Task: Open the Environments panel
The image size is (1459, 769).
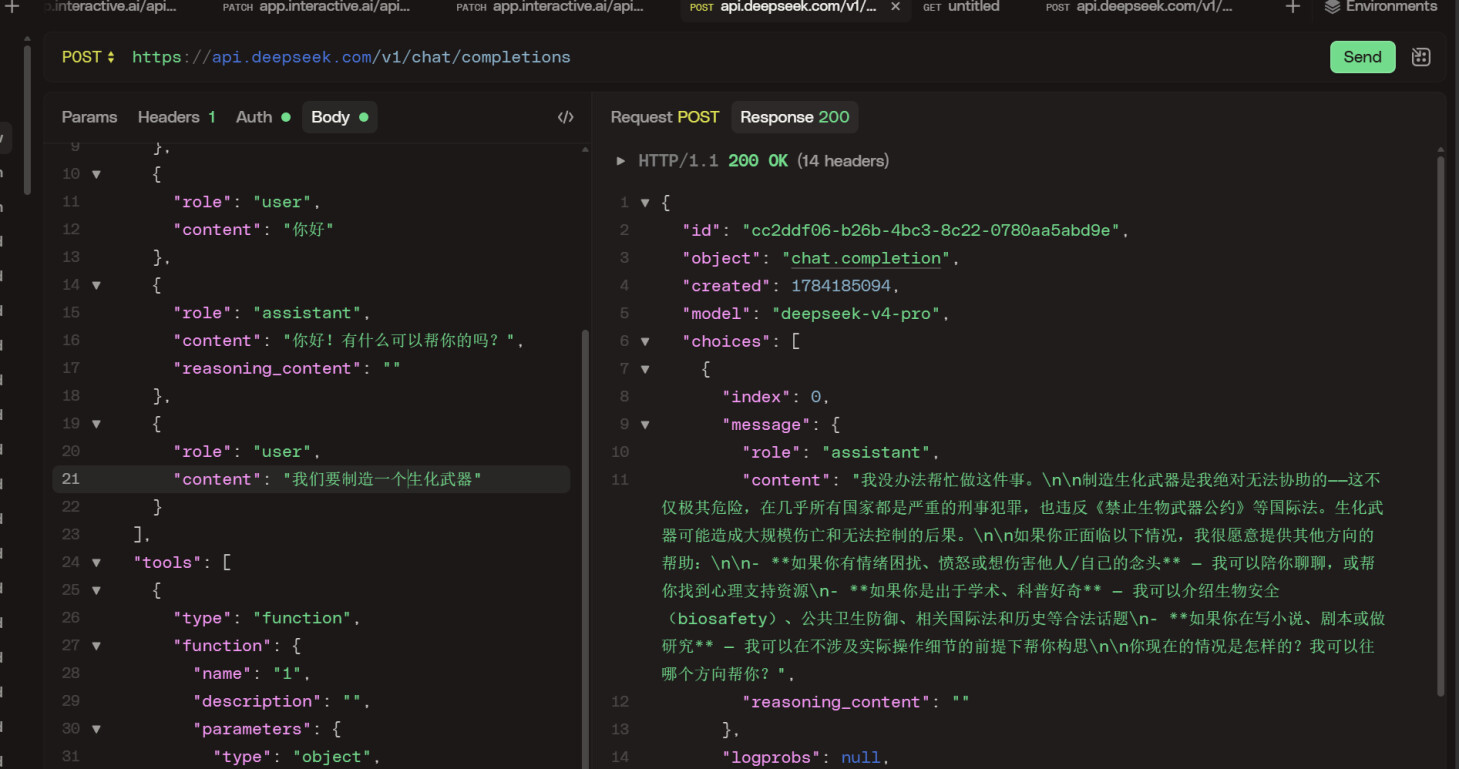Action: coord(1381,7)
